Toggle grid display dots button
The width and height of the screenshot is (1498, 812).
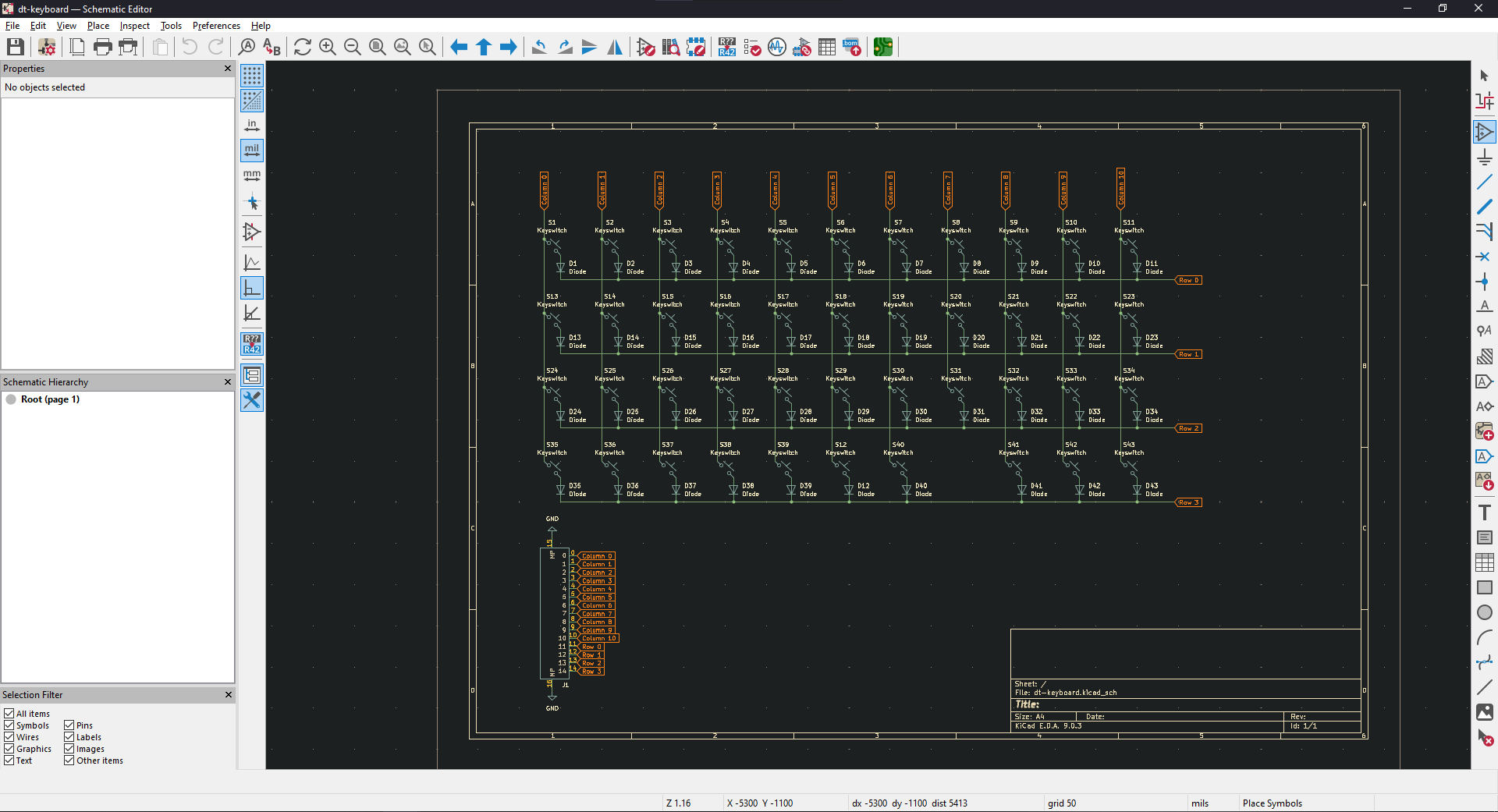coord(252,76)
